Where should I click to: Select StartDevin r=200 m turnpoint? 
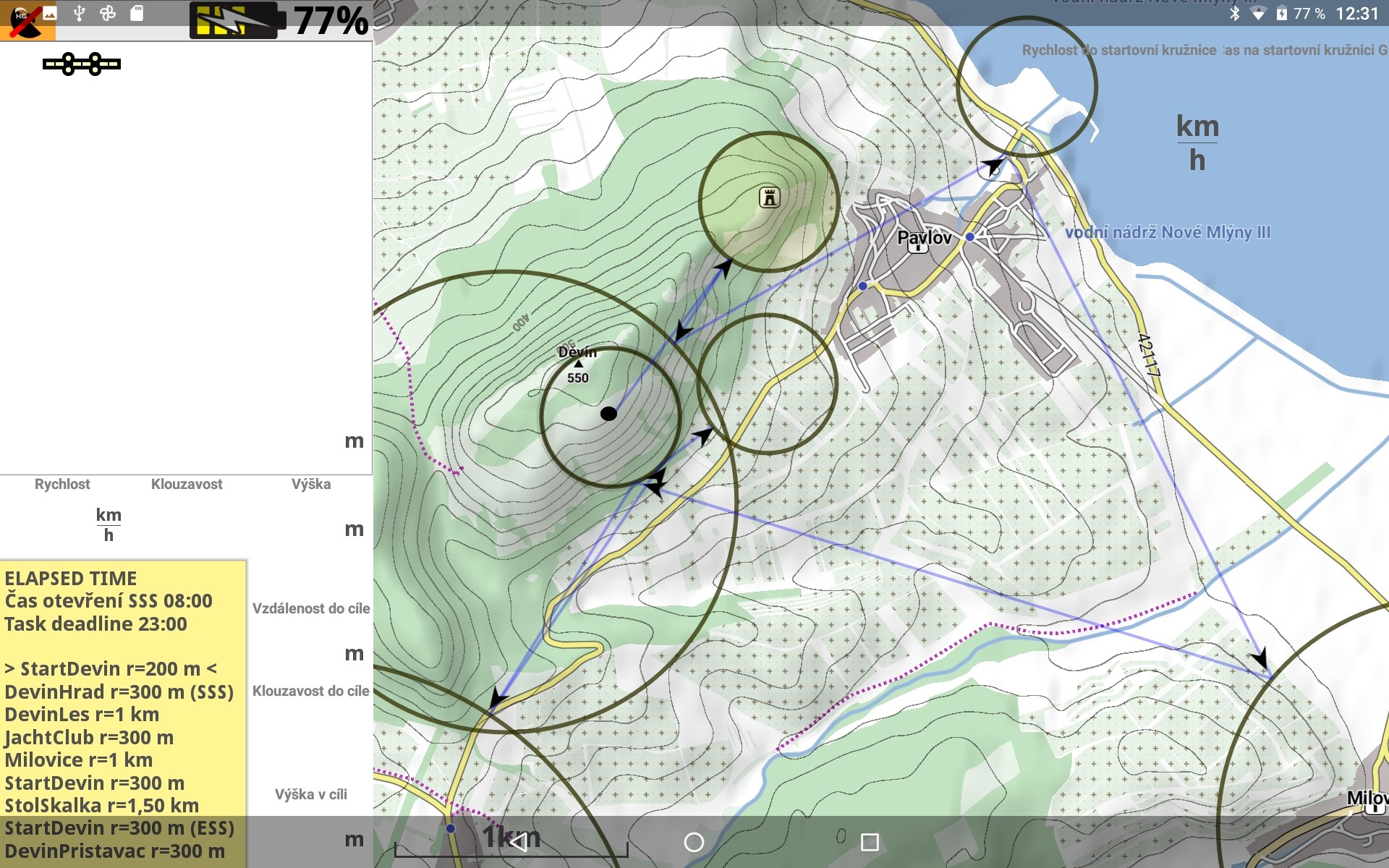[111, 668]
